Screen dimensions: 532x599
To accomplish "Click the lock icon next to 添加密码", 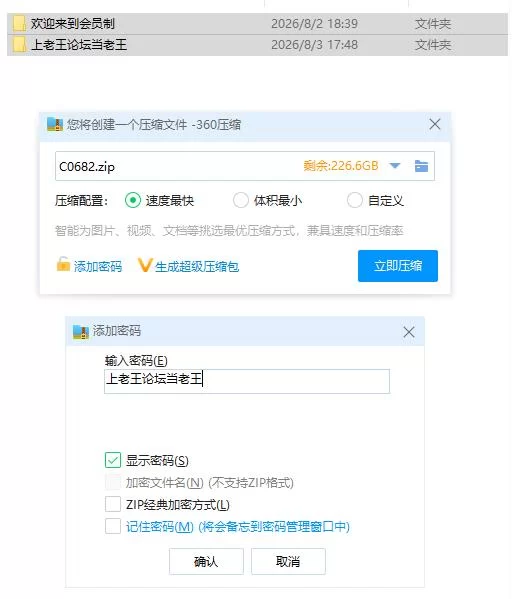I will (x=63, y=264).
